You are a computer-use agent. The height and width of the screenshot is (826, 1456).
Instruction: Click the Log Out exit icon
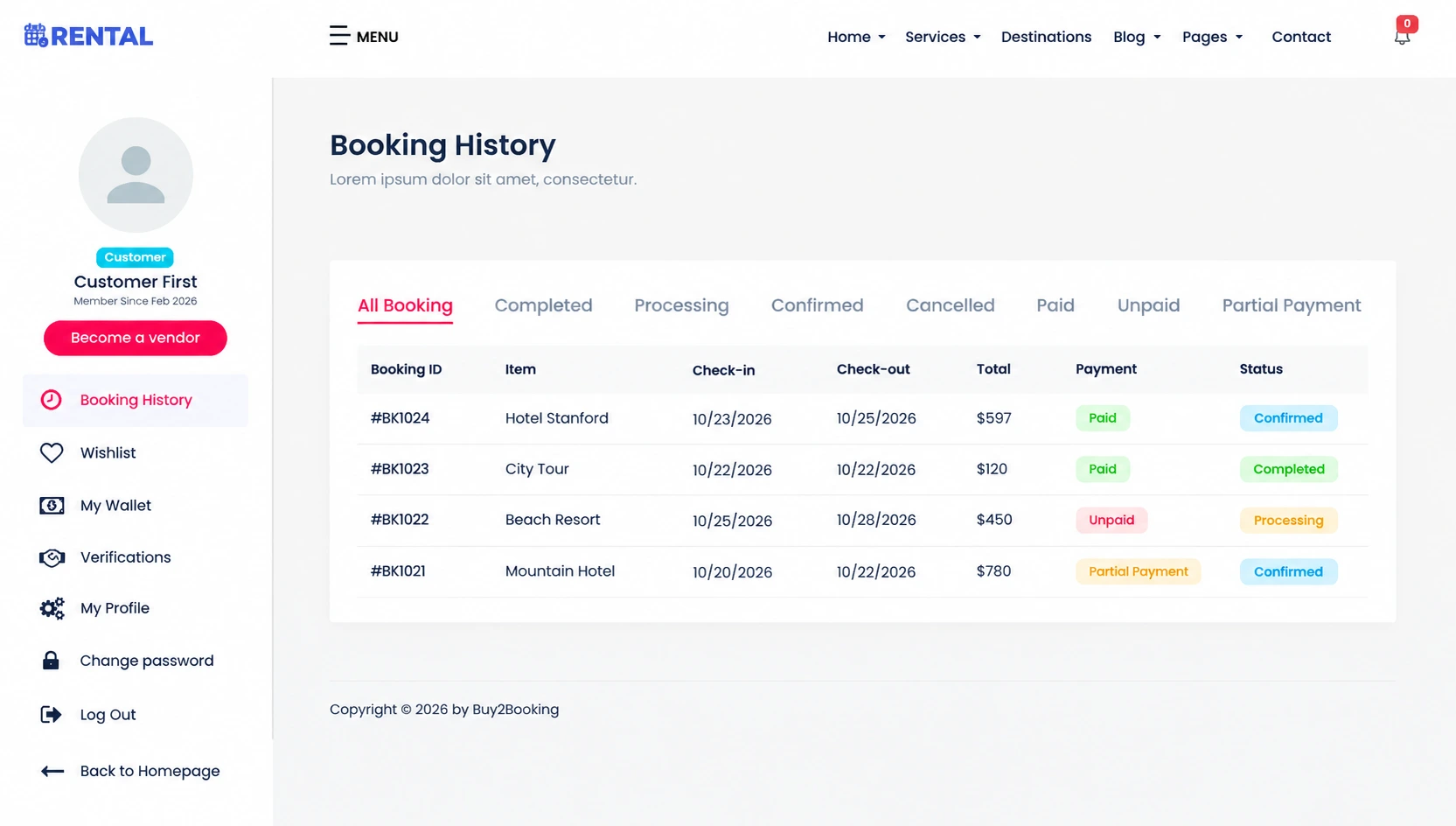52,715
